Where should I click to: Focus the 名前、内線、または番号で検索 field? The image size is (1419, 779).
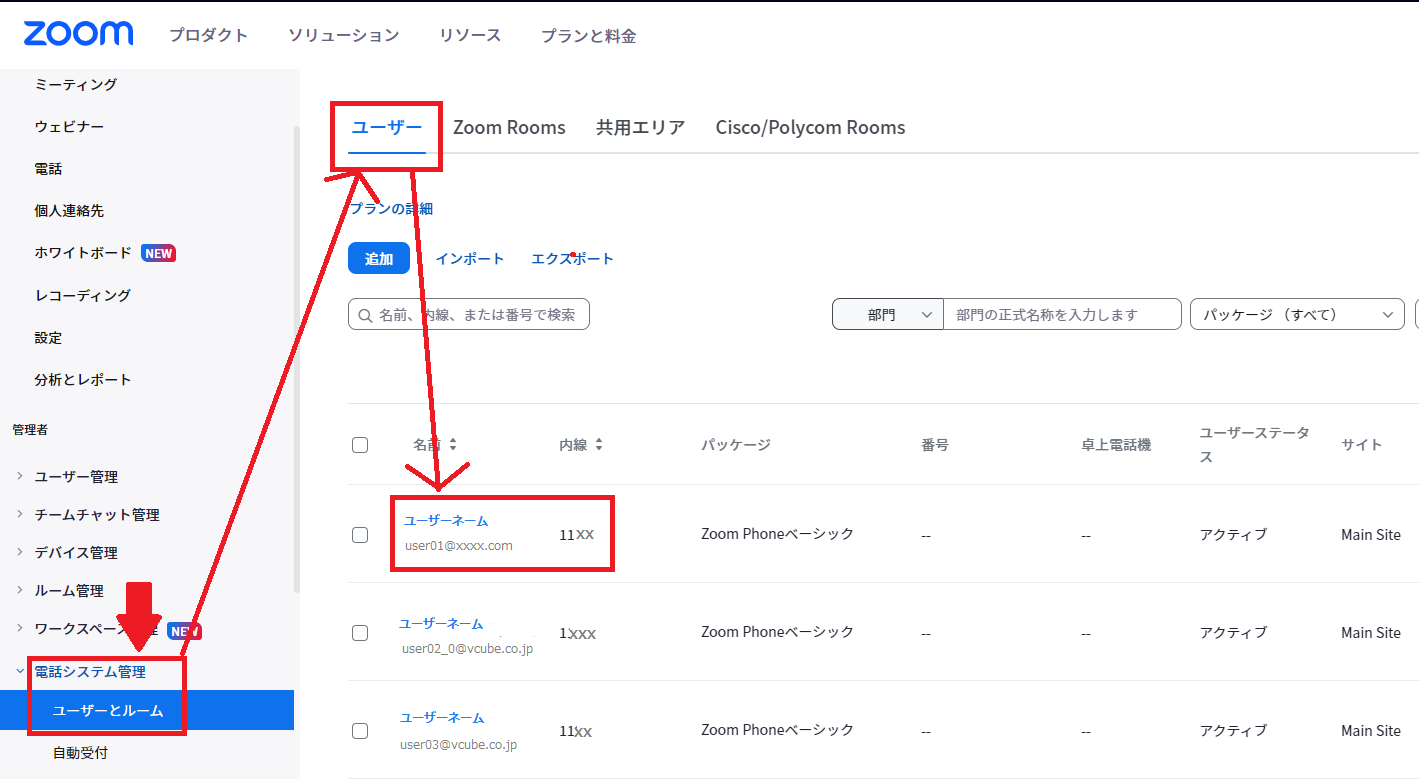click(x=469, y=314)
